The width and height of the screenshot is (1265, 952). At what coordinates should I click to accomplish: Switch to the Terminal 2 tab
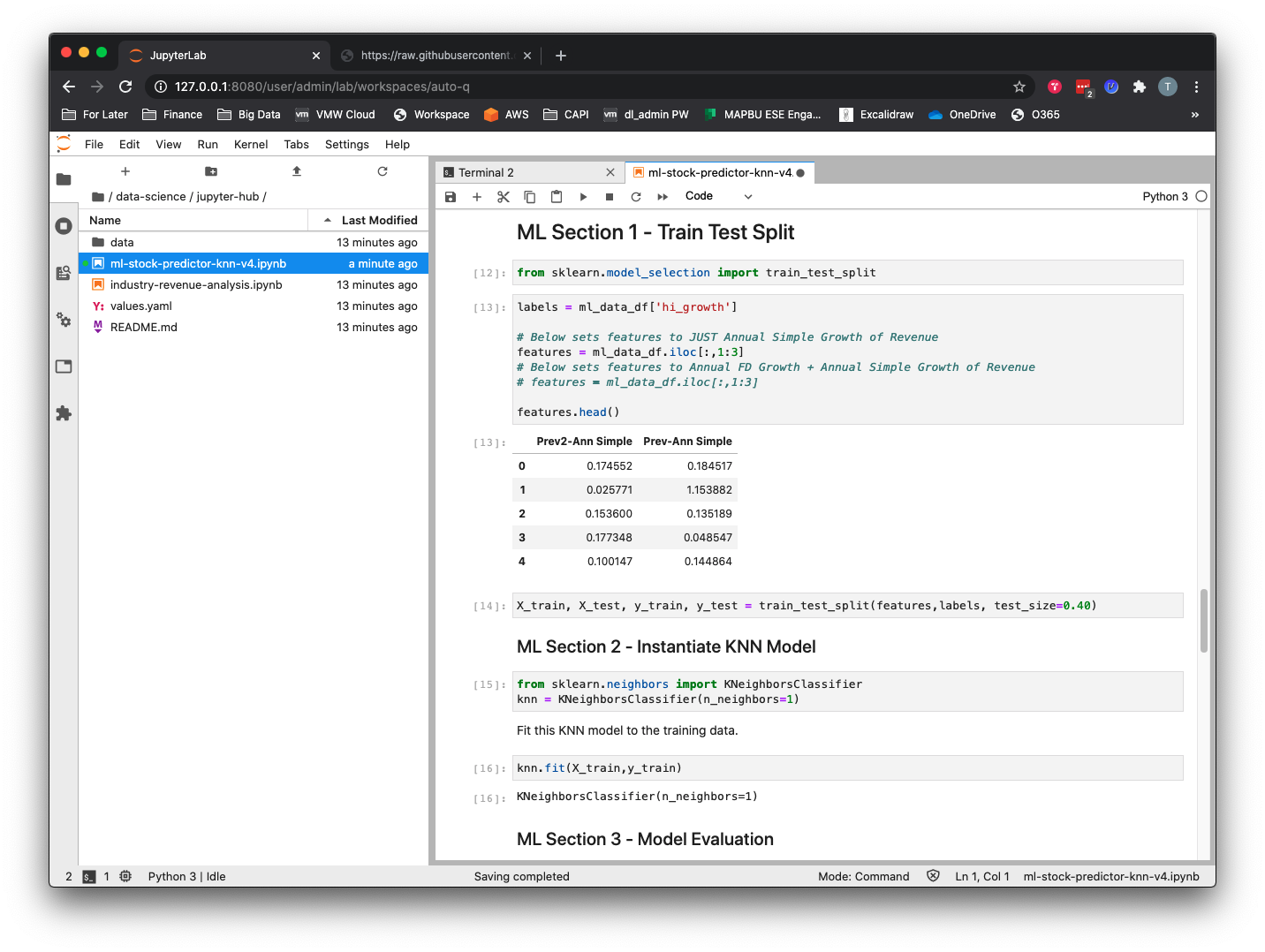(487, 173)
